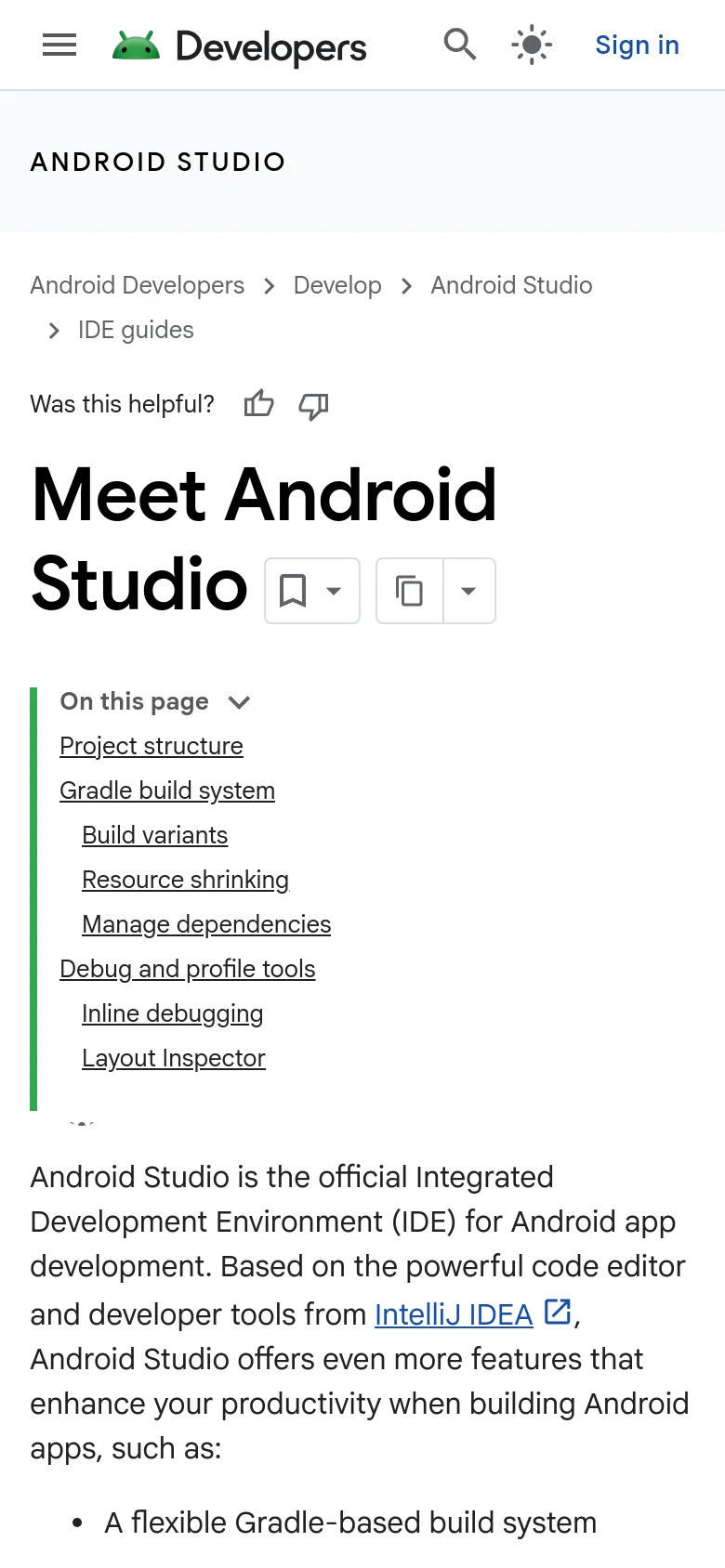Viewport: 725px width, 1568px height.
Task: Jump to Project structure section
Action: (x=152, y=746)
